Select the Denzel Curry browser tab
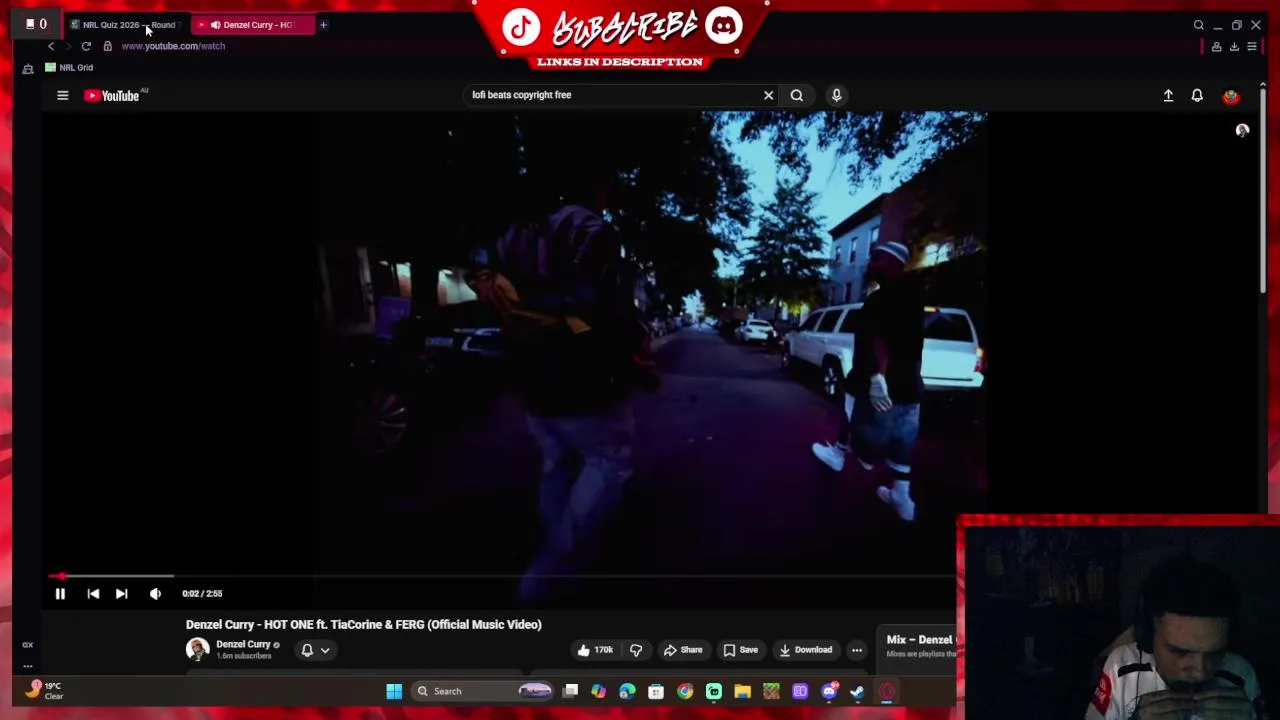The width and height of the screenshot is (1280, 720). point(252,25)
